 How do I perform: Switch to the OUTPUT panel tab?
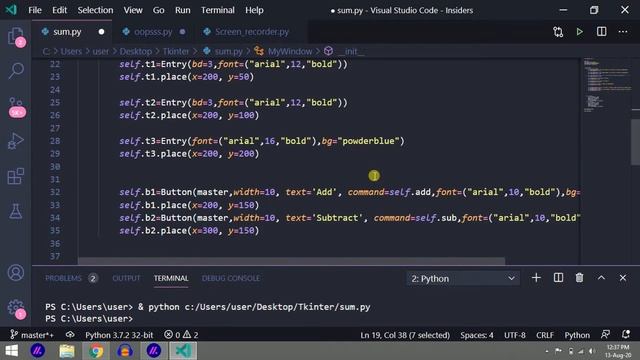(126, 278)
